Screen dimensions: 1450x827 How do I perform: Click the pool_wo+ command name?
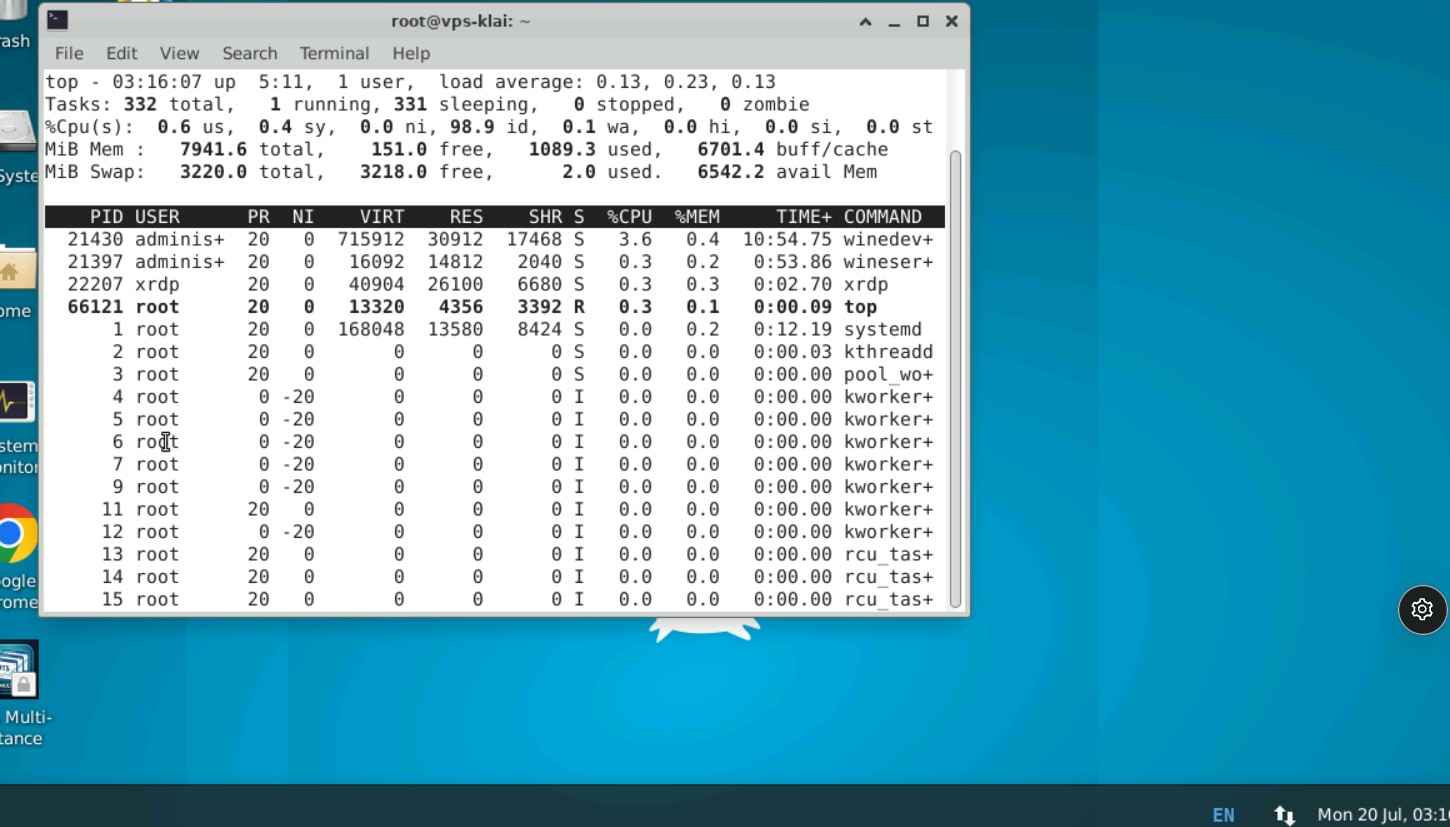coord(888,375)
